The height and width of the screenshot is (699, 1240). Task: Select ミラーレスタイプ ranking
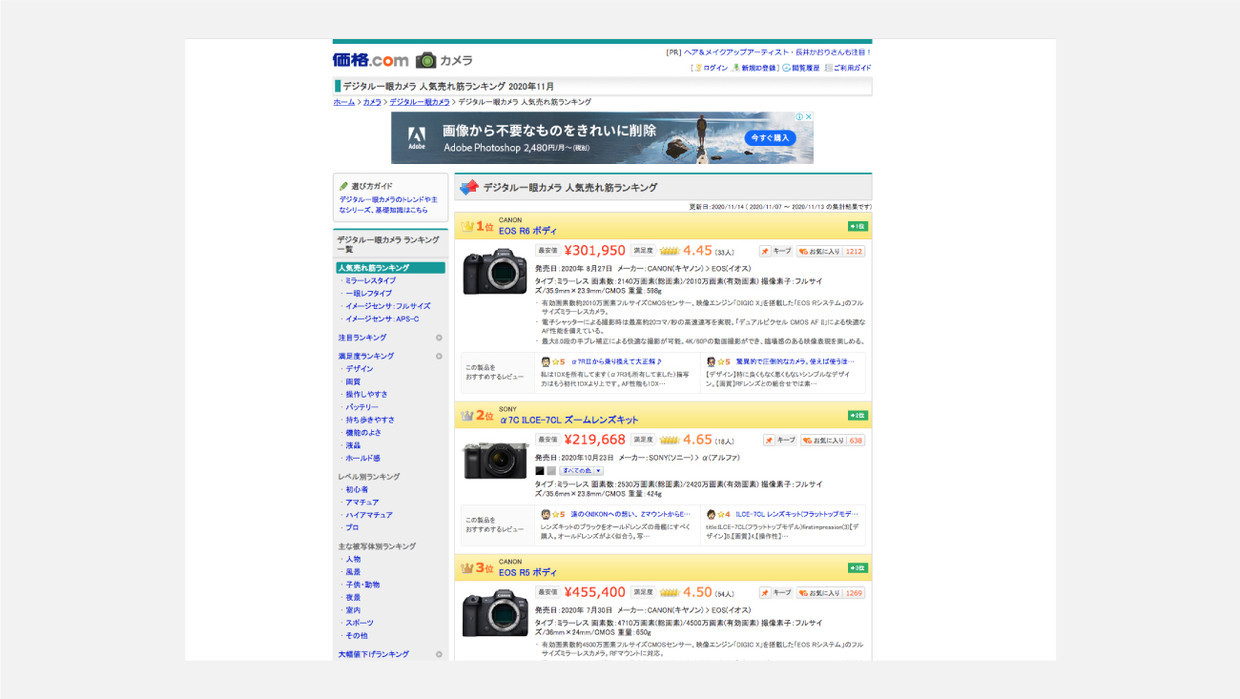(x=370, y=281)
